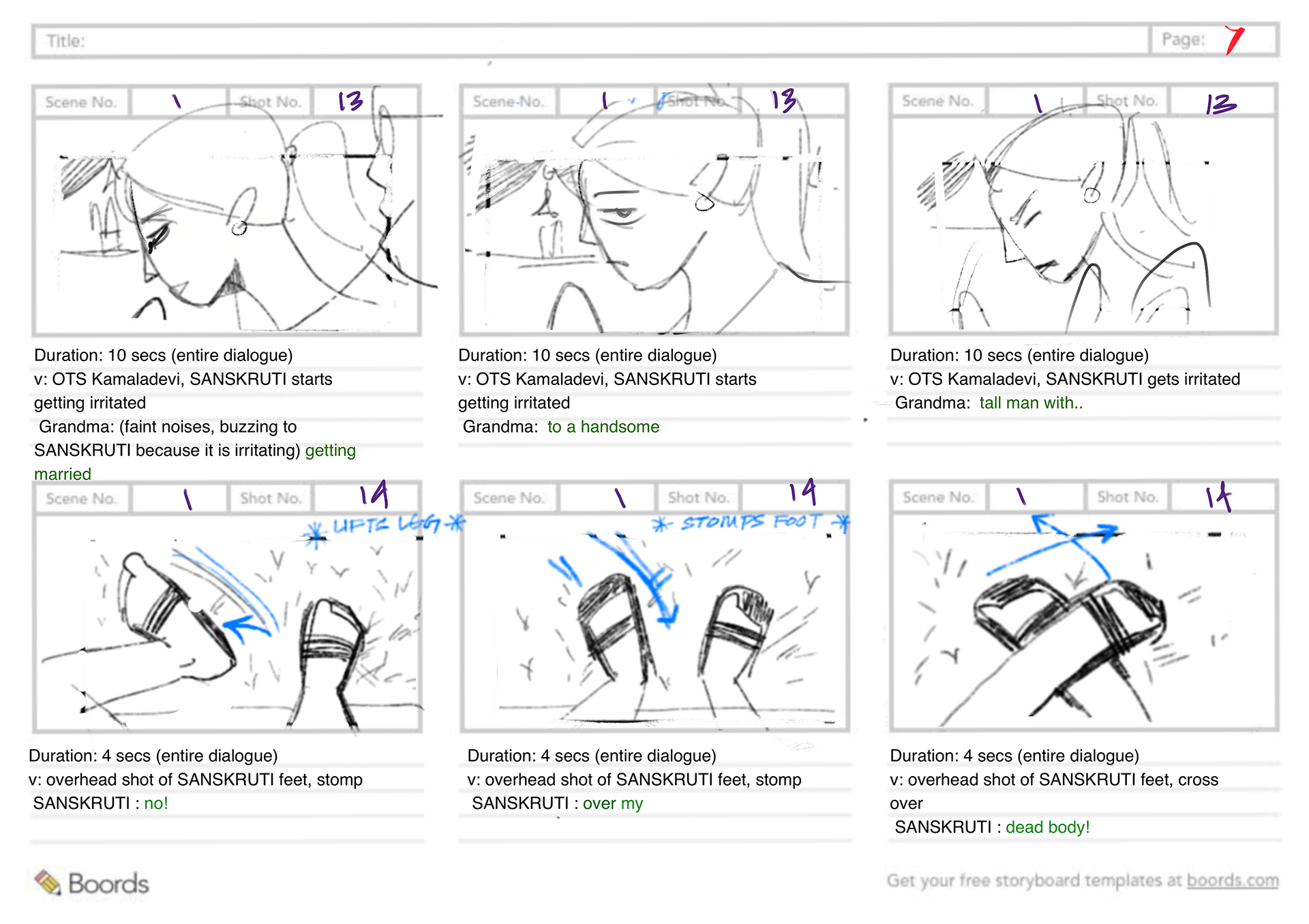Click the 'no!' dialogue in first stomp panel
The width and height of the screenshot is (1309, 924).
pyautogui.click(x=156, y=803)
